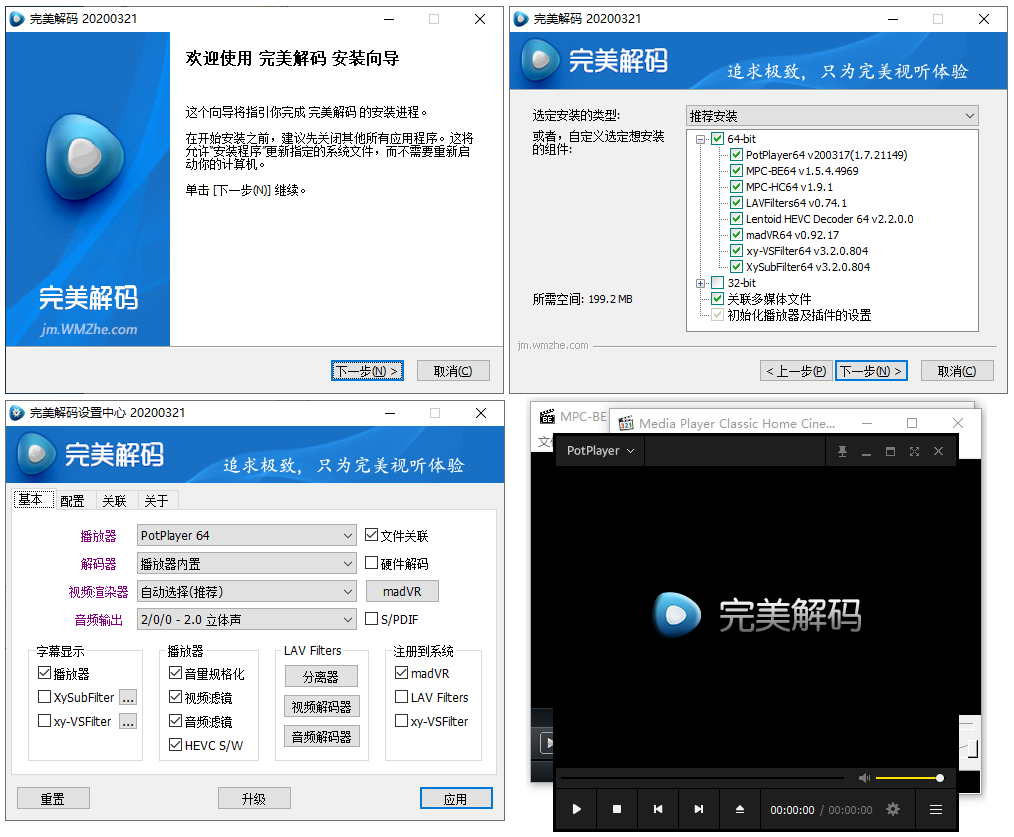Open the player settings gear icon
1014x837 pixels.
893,808
